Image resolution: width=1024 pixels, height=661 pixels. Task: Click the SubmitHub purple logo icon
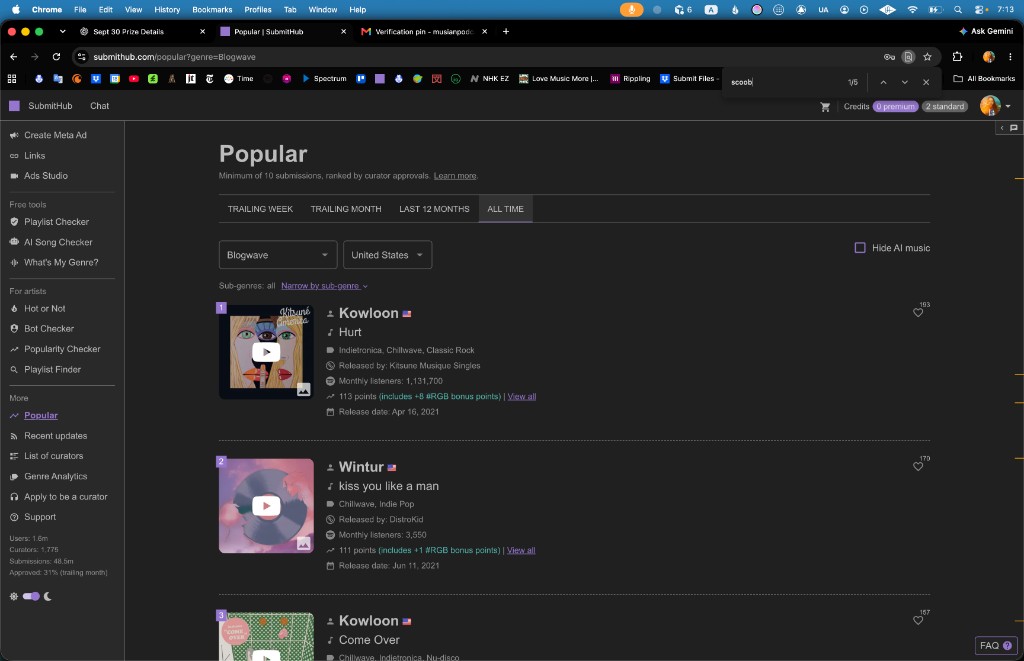pyautogui.click(x=14, y=106)
